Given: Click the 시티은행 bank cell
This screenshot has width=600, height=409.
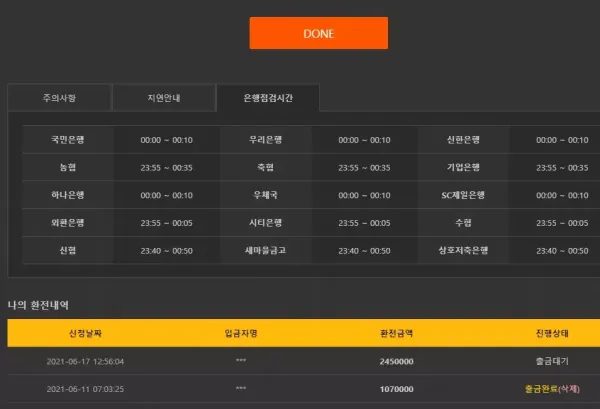Looking at the screenshot, I should click(266, 222).
